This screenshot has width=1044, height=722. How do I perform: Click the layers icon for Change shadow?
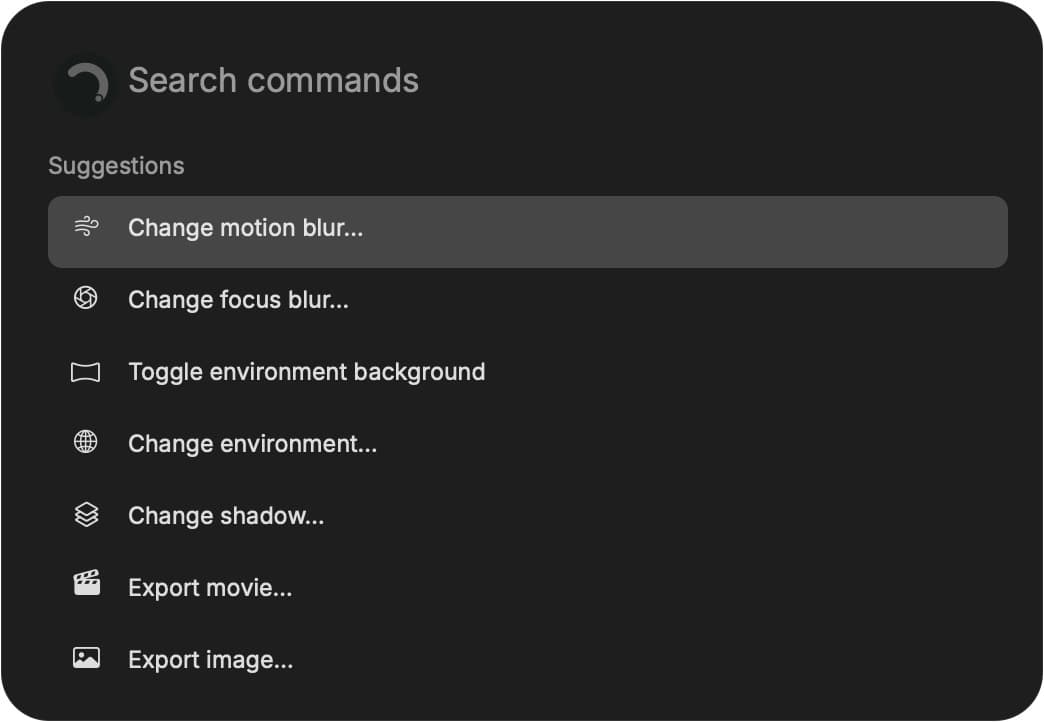point(86,514)
